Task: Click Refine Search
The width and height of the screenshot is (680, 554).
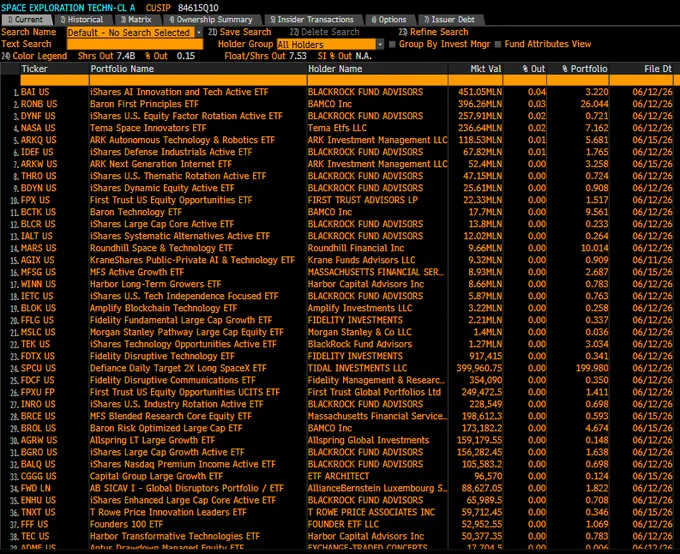Action: pyautogui.click(x=433, y=32)
